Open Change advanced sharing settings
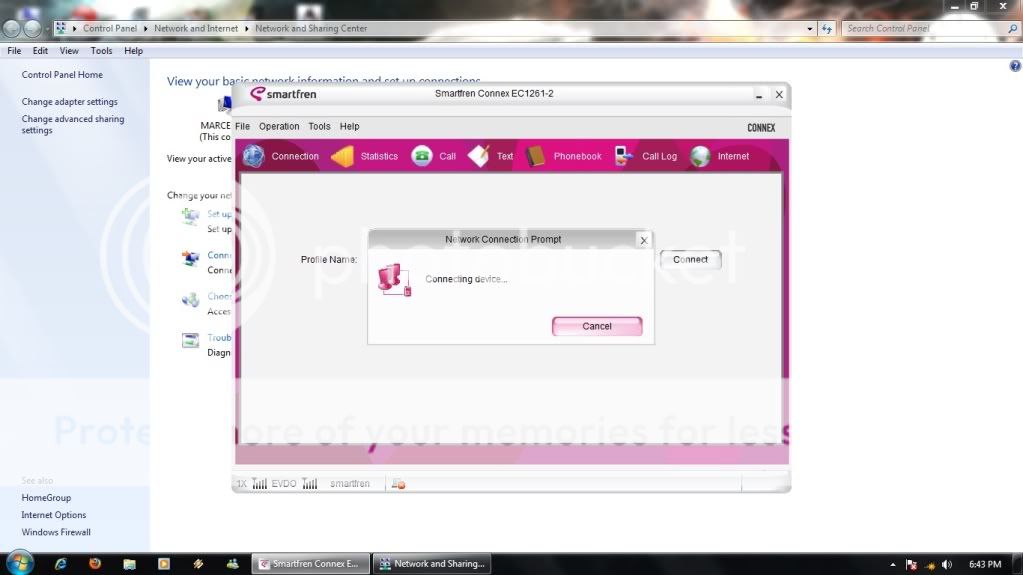Viewport: 1023px width, 575px height. (x=73, y=125)
